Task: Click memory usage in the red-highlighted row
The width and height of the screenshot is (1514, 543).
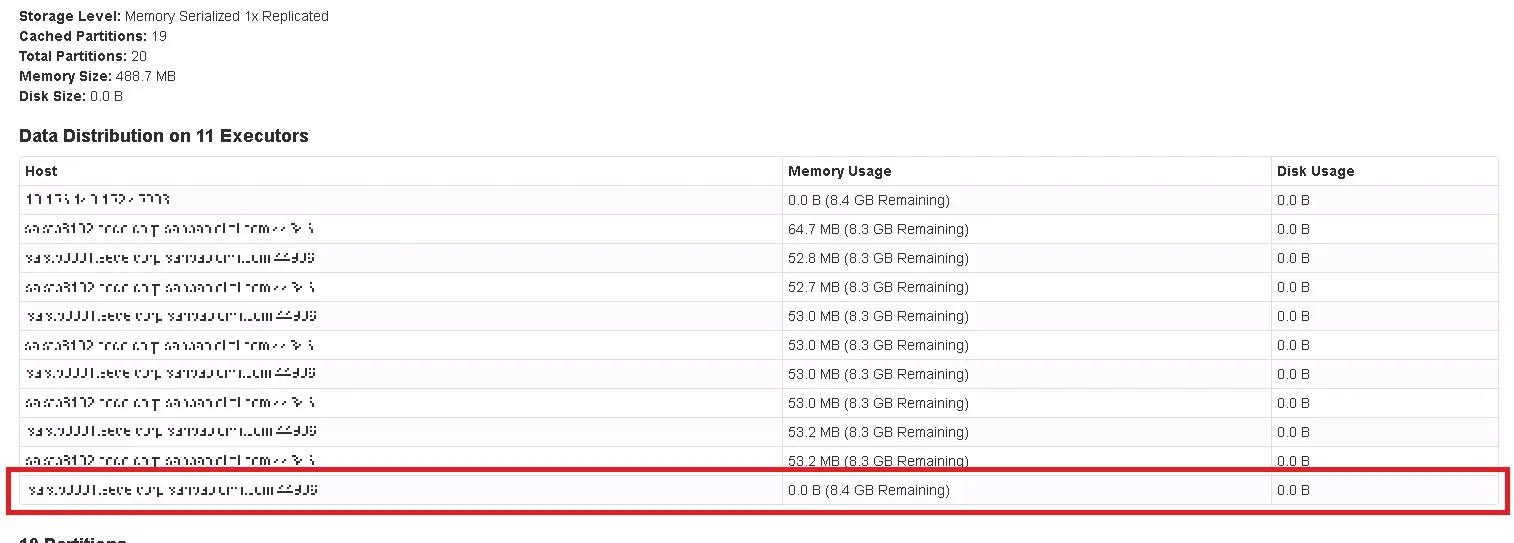Action: pyautogui.click(x=868, y=490)
